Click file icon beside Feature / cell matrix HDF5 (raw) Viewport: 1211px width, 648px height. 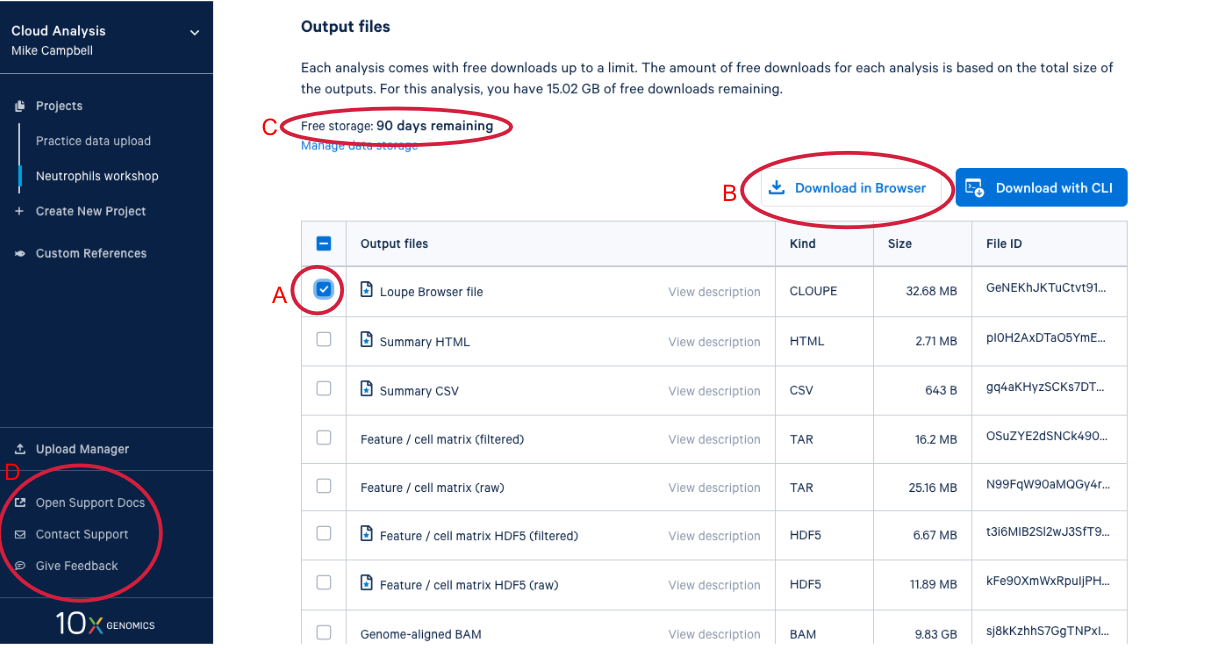[366, 583]
